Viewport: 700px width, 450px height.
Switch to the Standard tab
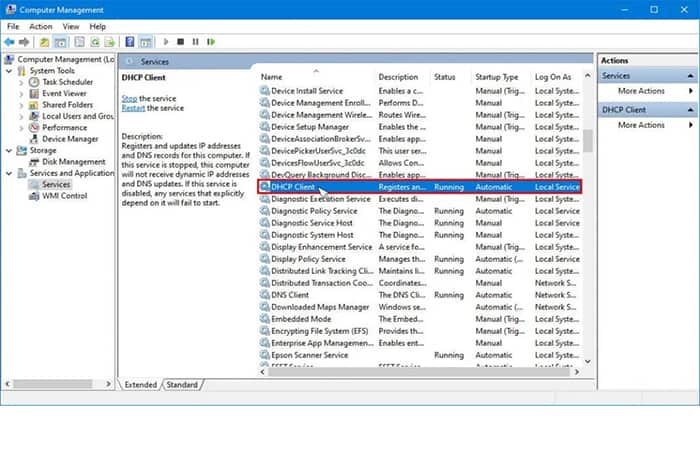tap(182, 385)
